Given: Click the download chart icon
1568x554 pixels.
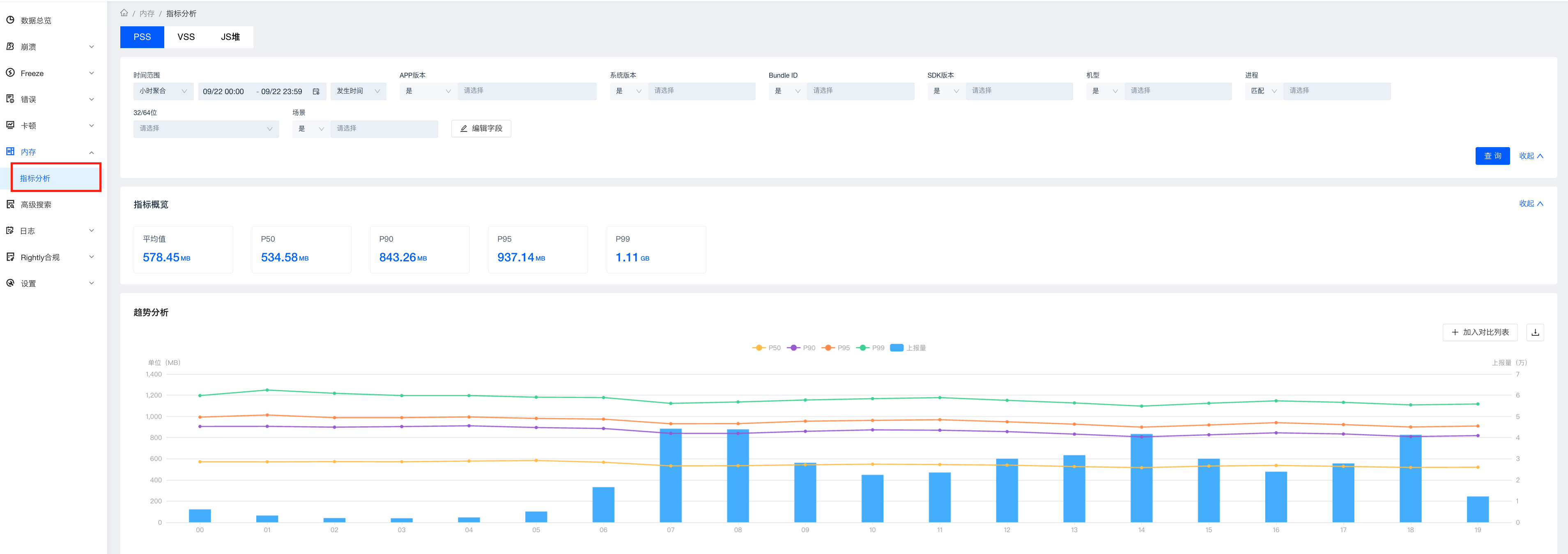Looking at the screenshot, I should 1534,332.
